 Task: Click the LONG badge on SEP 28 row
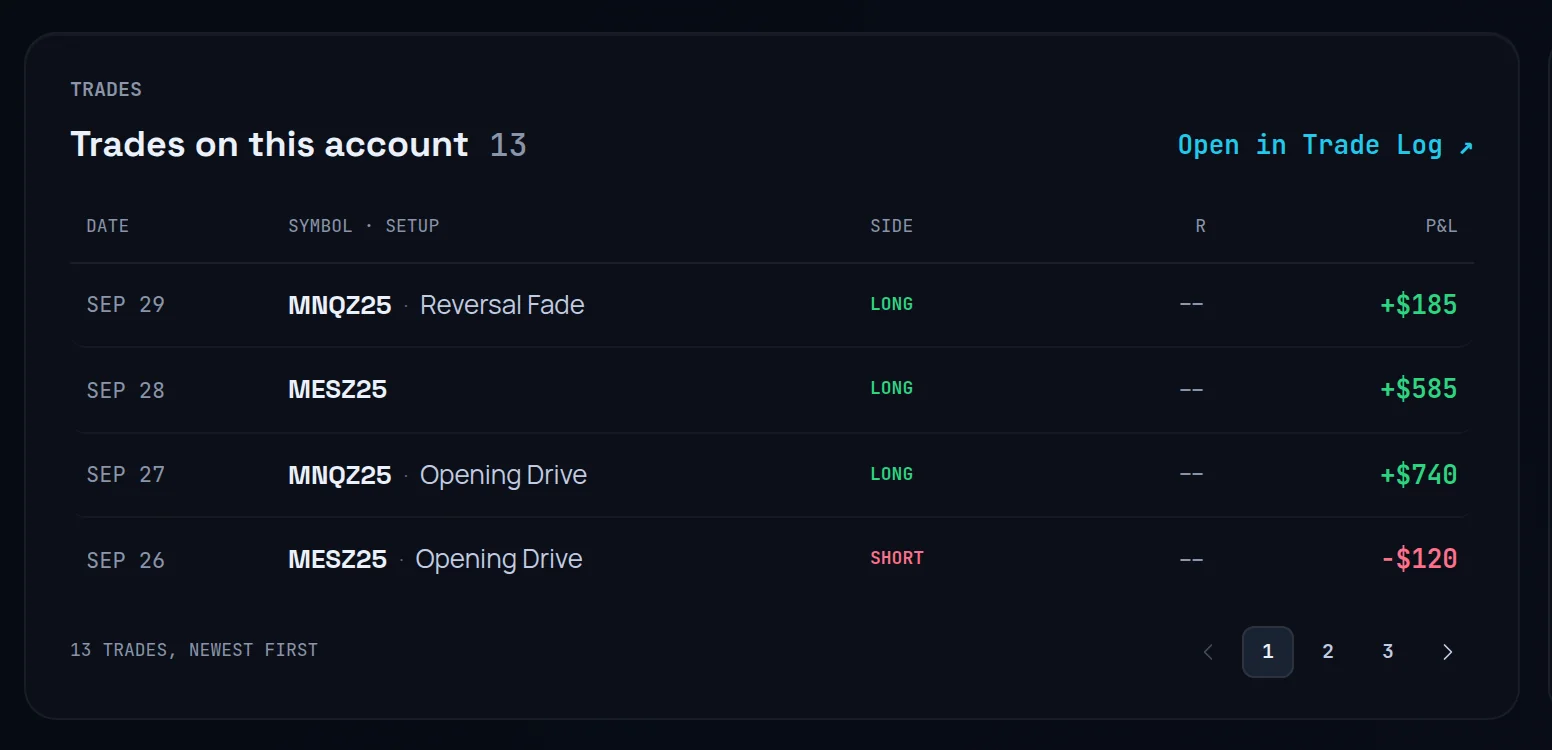pyautogui.click(x=892, y=388)
